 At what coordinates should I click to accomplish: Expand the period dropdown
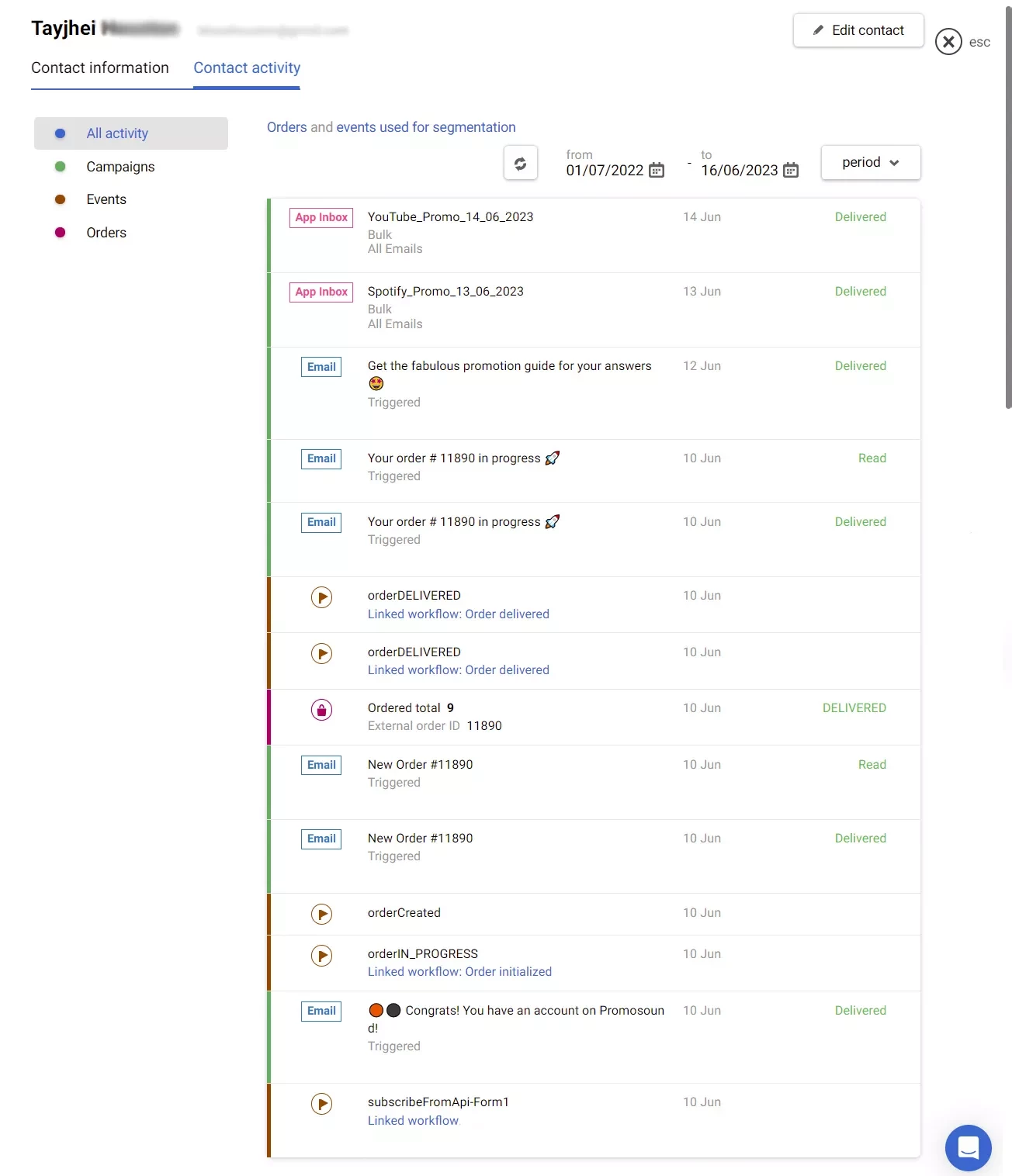pos(870,163)
